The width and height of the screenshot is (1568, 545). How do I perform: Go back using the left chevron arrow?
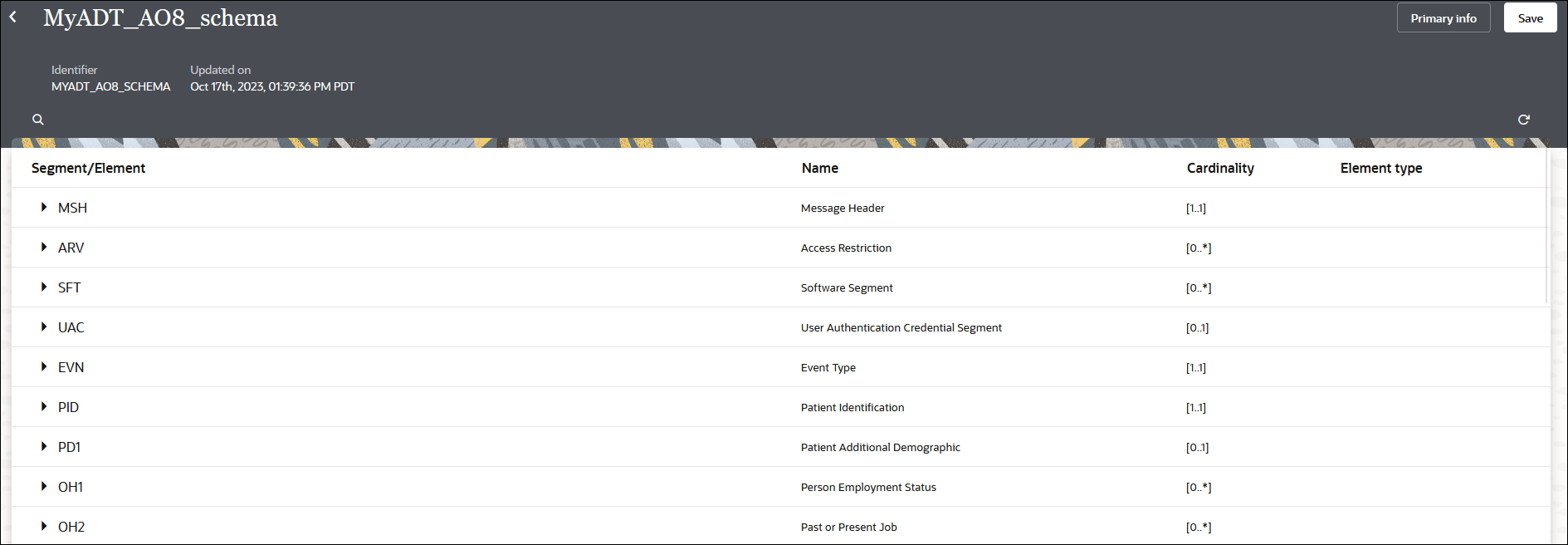(12, 17)
